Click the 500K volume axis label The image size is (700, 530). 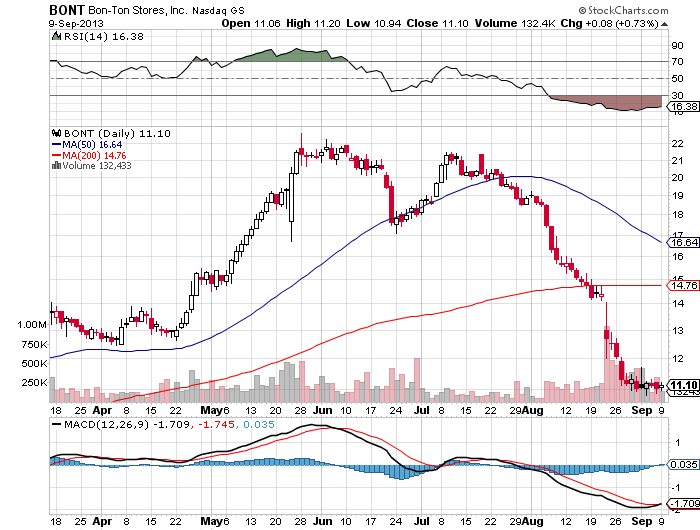[x=34, y=363]
